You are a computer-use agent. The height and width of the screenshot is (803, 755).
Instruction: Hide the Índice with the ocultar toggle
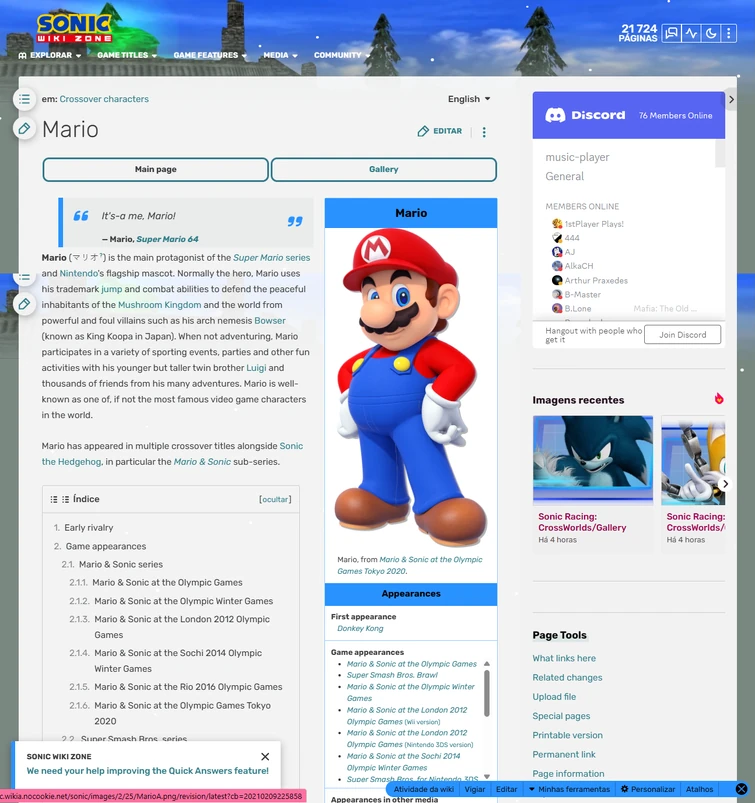(x=275, y=499)
